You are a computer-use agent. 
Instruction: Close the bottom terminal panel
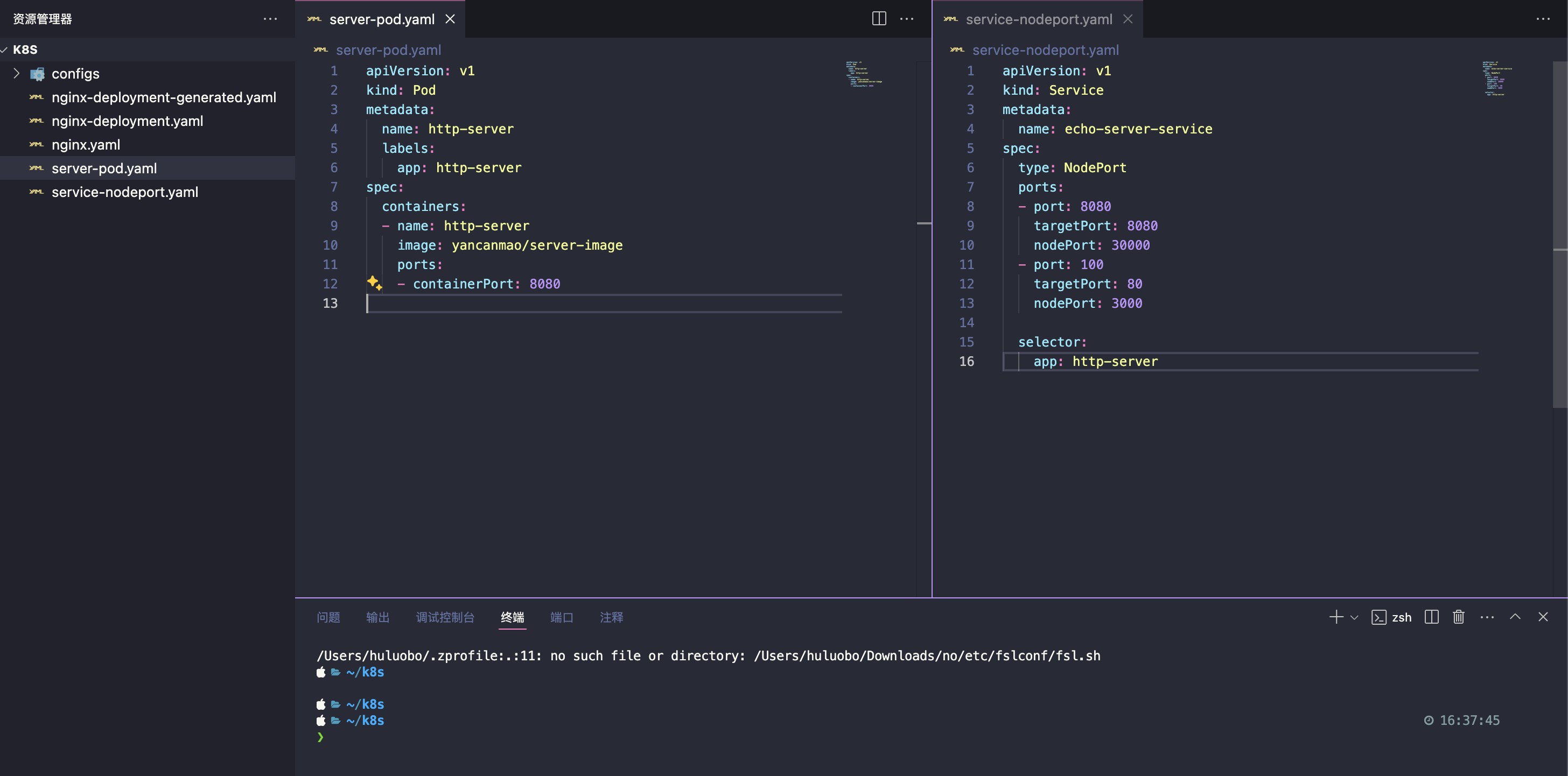[x=1543, y=617]
